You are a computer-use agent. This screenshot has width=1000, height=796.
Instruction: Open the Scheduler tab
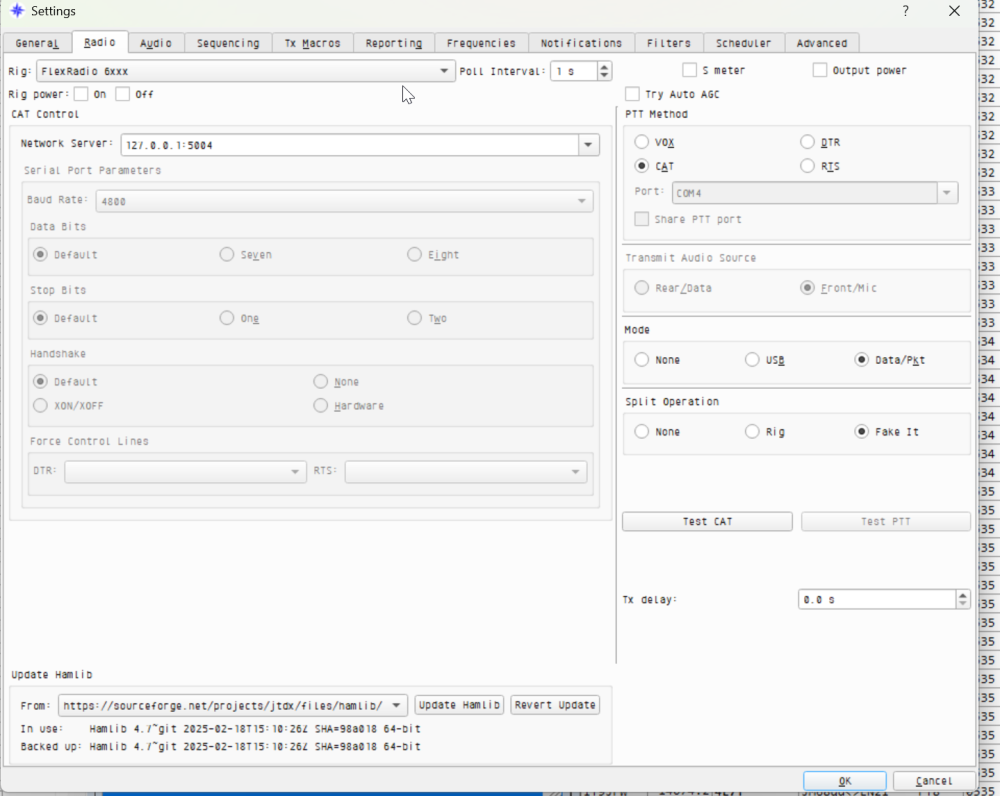744,43
